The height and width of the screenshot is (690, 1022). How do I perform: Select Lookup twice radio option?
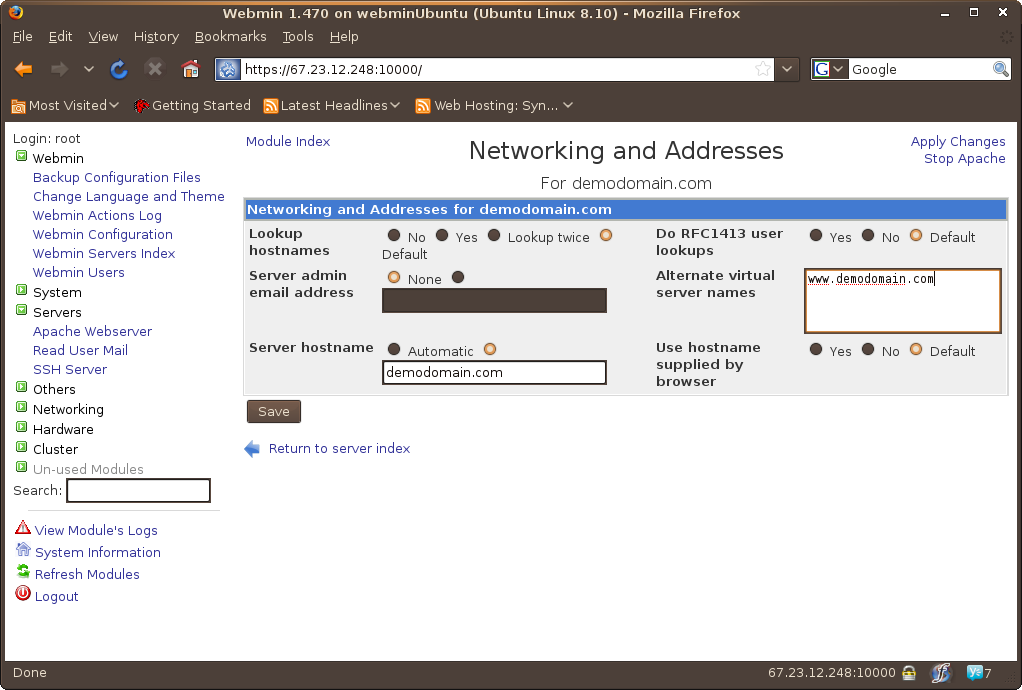click(494, 235)
